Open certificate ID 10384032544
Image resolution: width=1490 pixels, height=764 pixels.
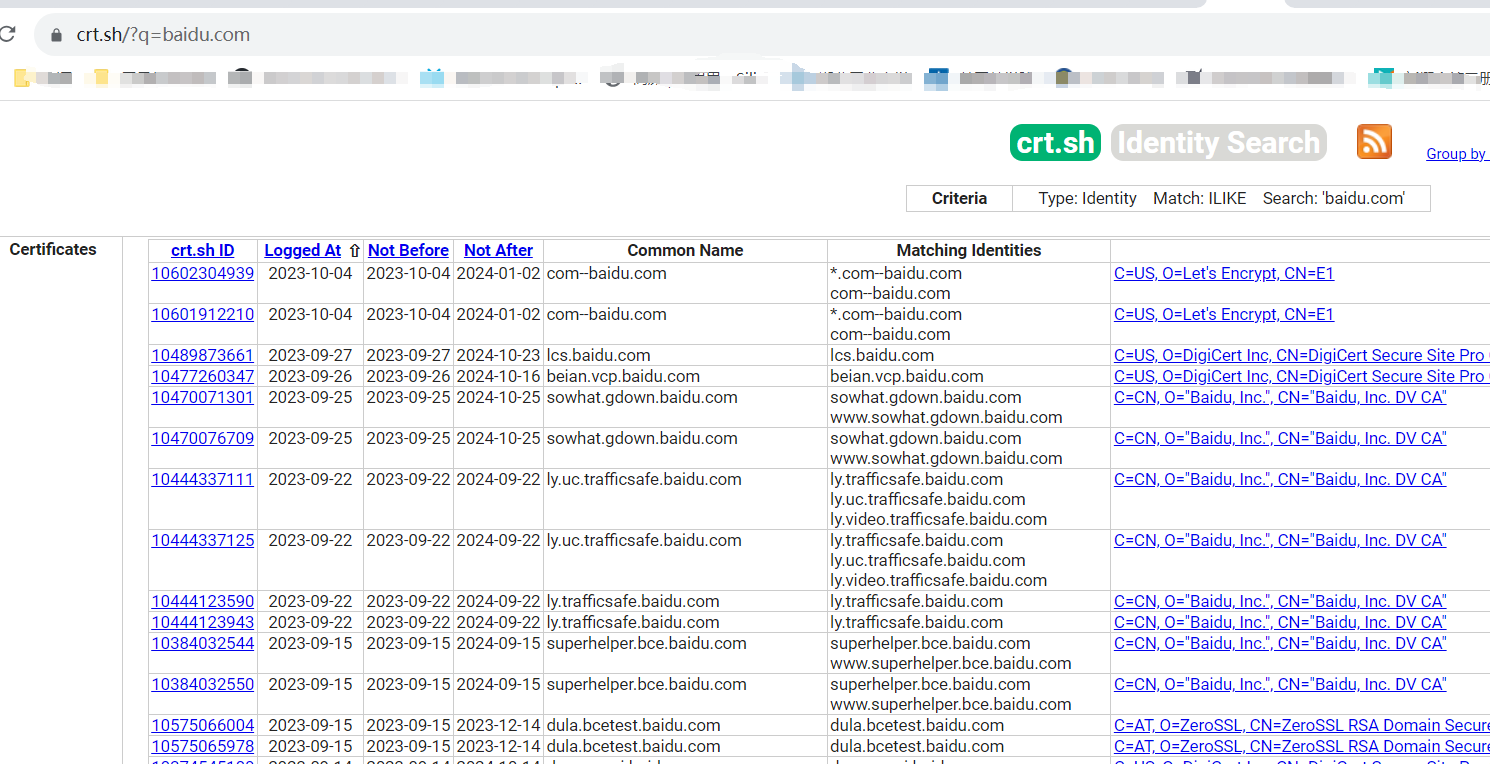[x=203, y=643]
